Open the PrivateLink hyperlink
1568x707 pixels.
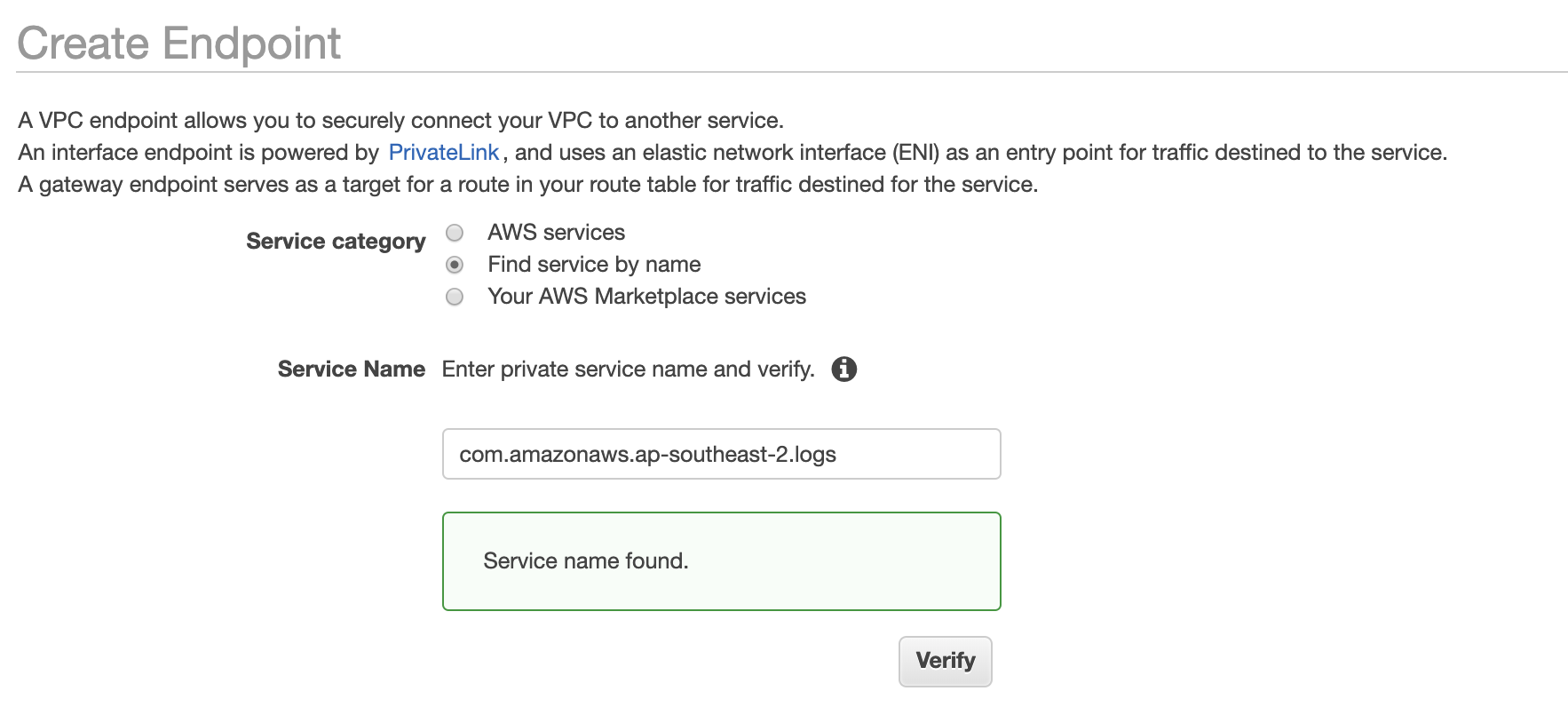click(444, 153)
